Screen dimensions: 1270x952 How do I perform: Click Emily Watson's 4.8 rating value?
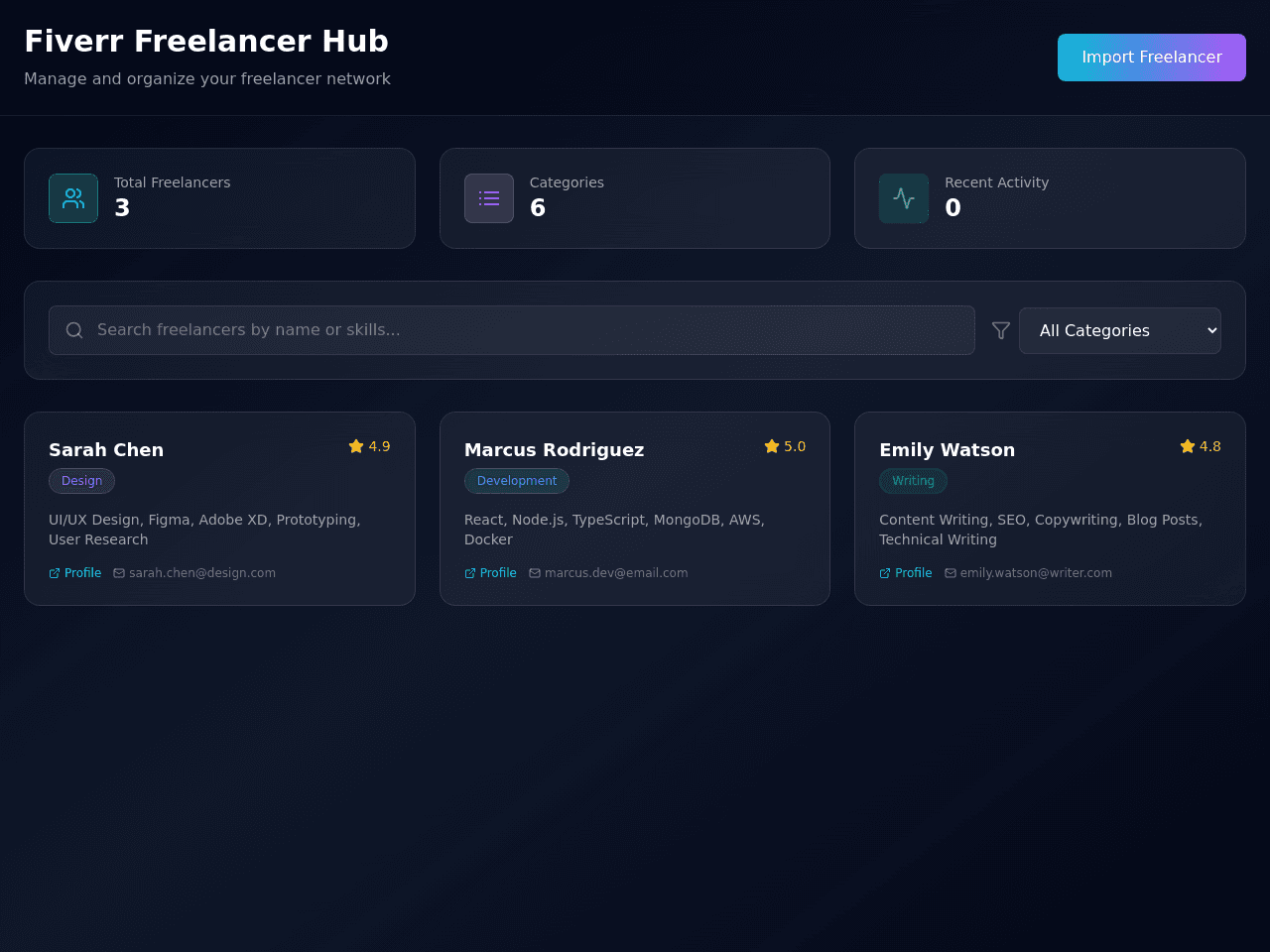tap(1210, 446)
